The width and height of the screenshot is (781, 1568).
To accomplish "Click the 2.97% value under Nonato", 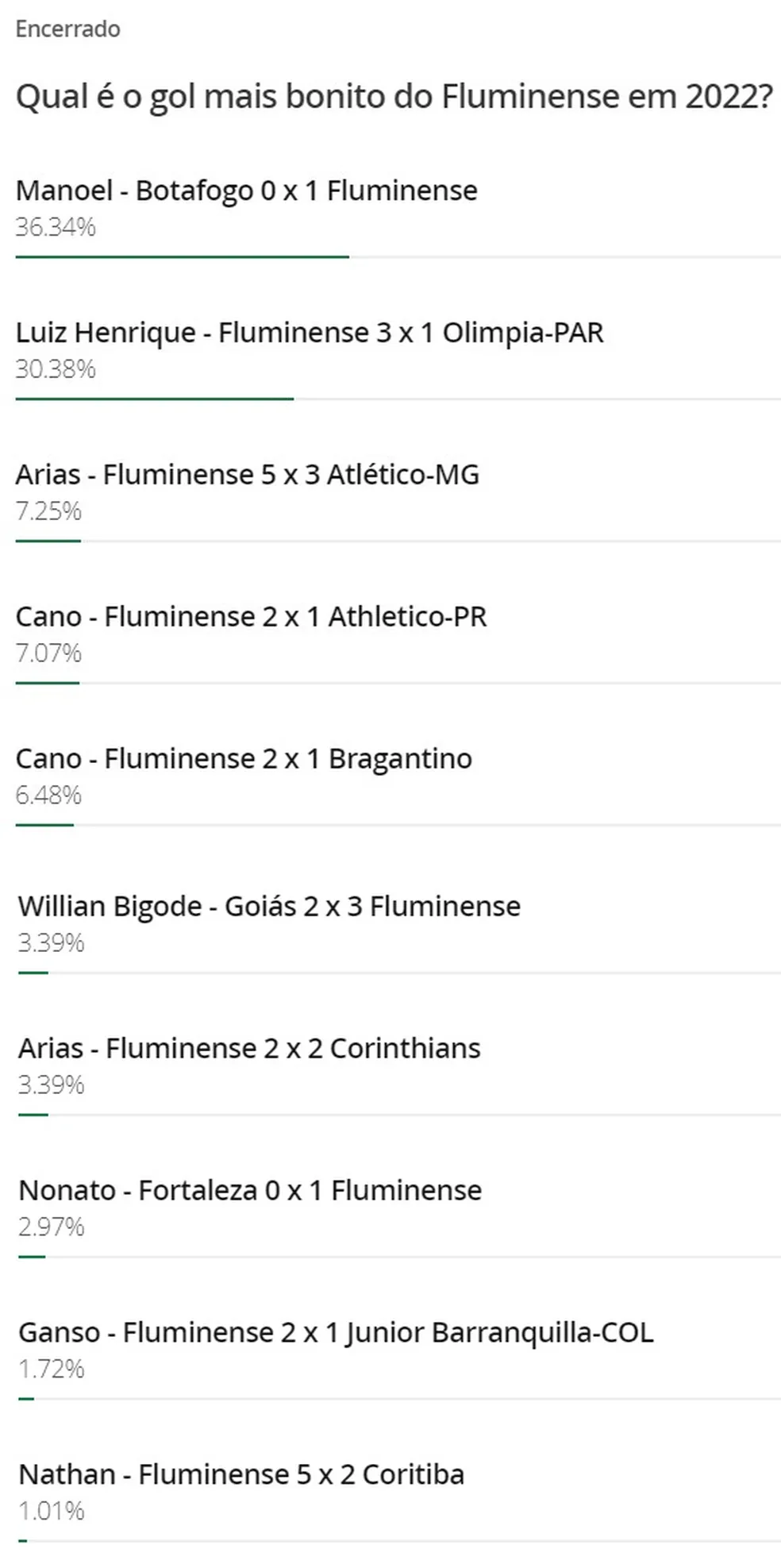I will coord(52,1227).
